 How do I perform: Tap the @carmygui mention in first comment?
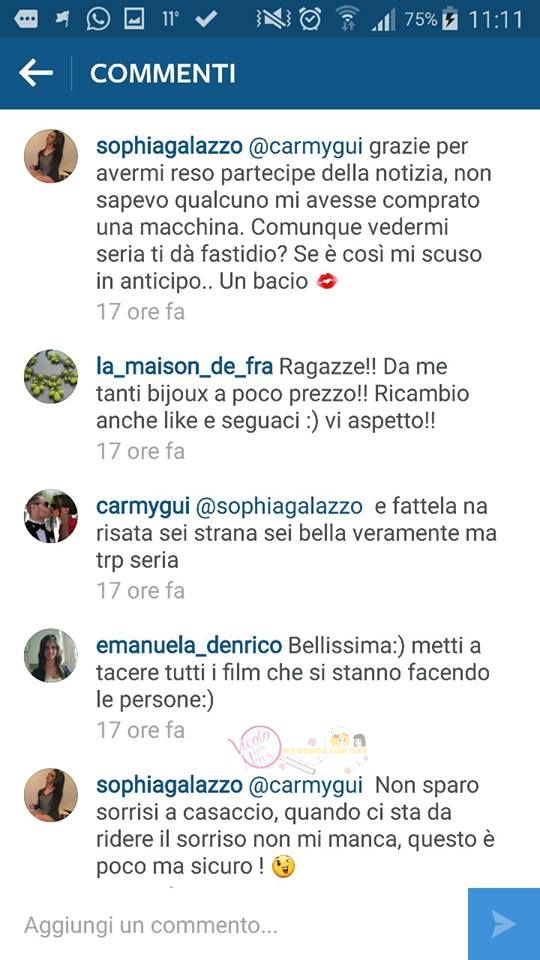click(306, 148)
